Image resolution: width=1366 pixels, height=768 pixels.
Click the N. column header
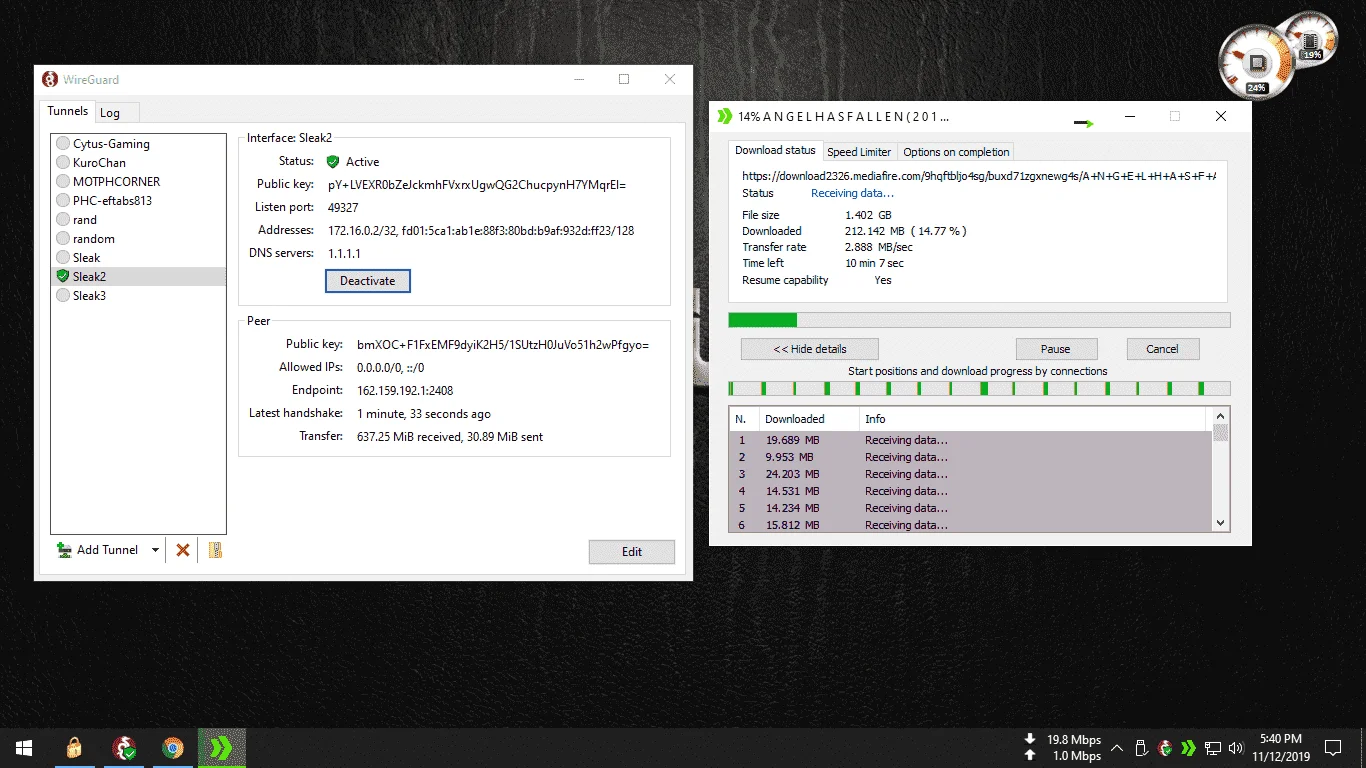[743, 419]
